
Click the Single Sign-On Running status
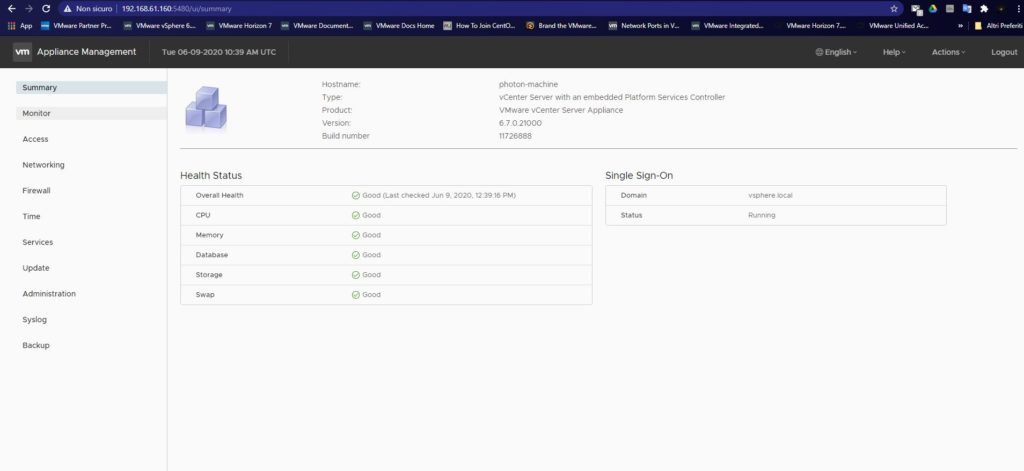tap(761, 215)
